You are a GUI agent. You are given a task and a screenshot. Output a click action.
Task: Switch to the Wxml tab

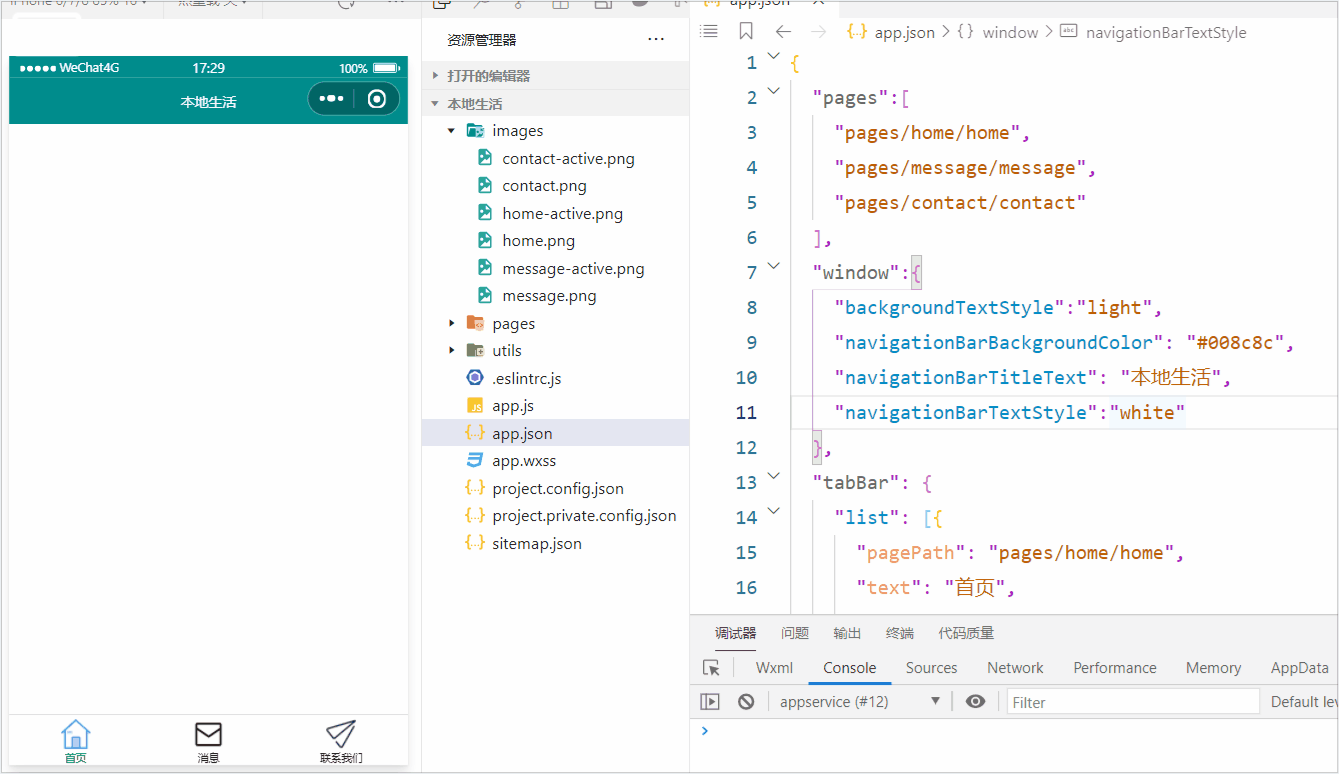[x=774, y=668]
